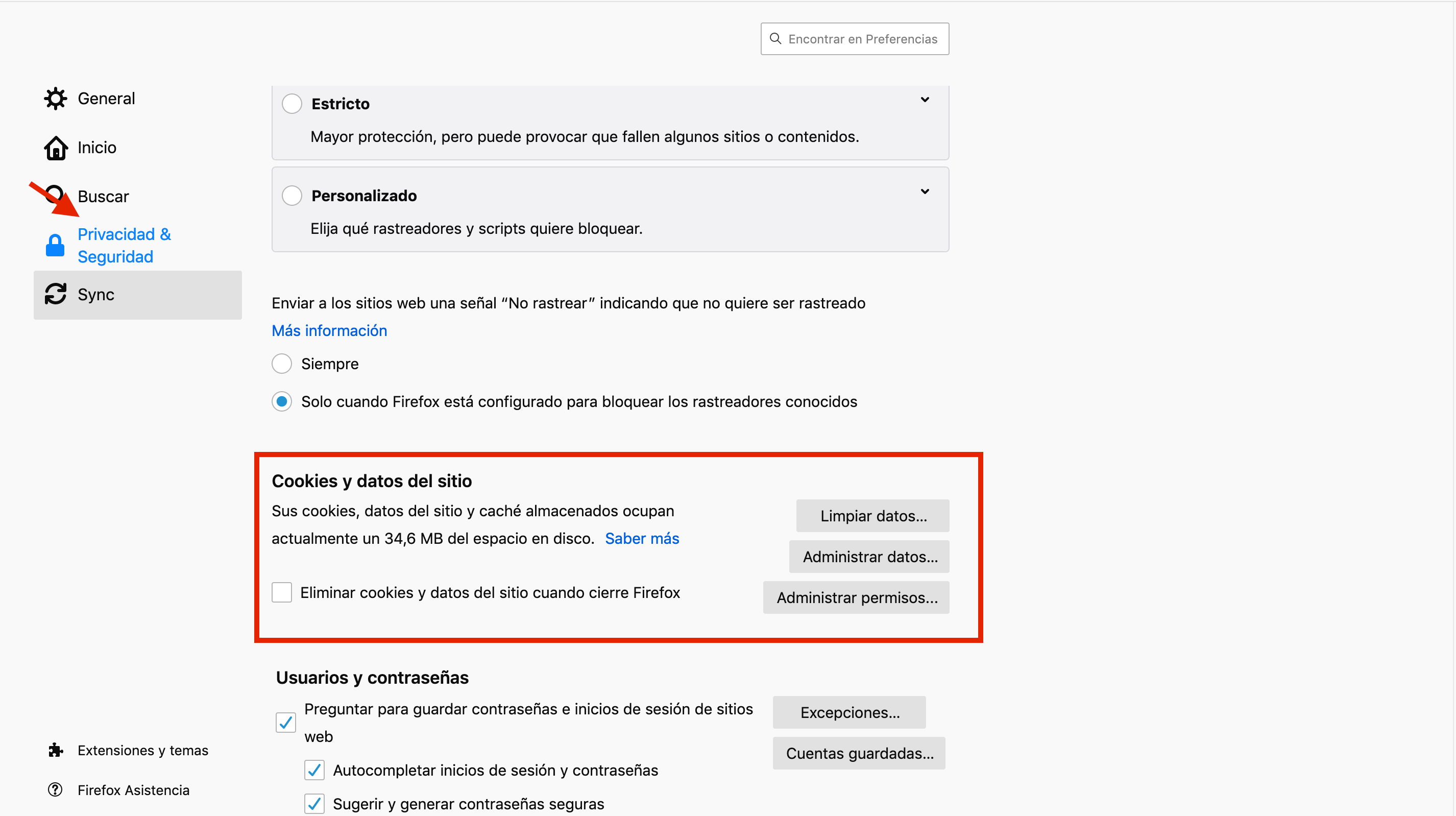This screenshot has width=1456, height=816.
Task: Click the Privacidad & Seguridad lock icon
Action: point(55,246)
